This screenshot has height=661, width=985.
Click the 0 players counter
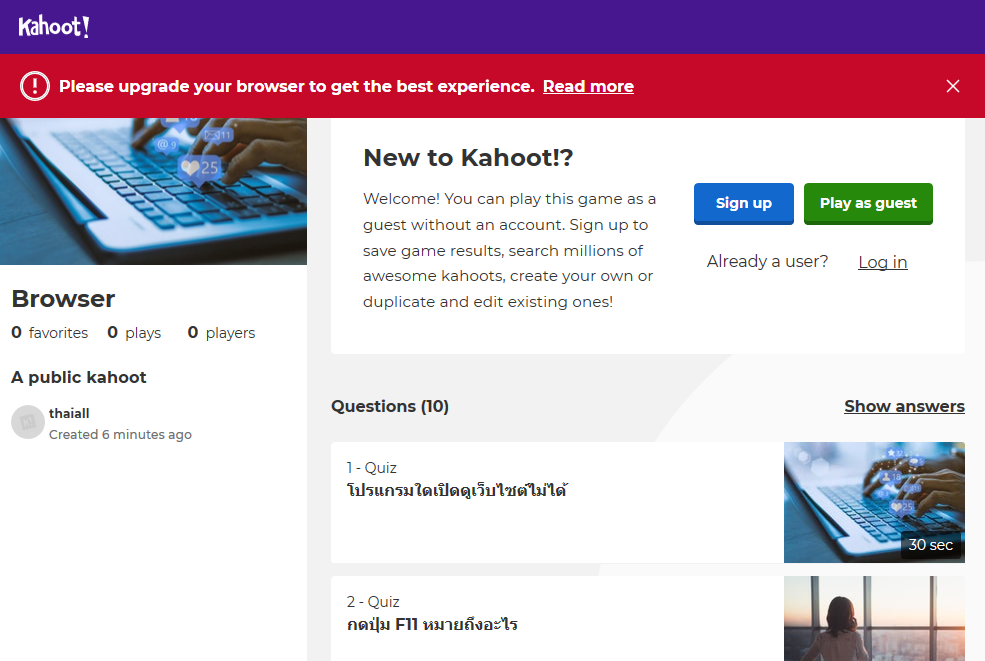221,333
